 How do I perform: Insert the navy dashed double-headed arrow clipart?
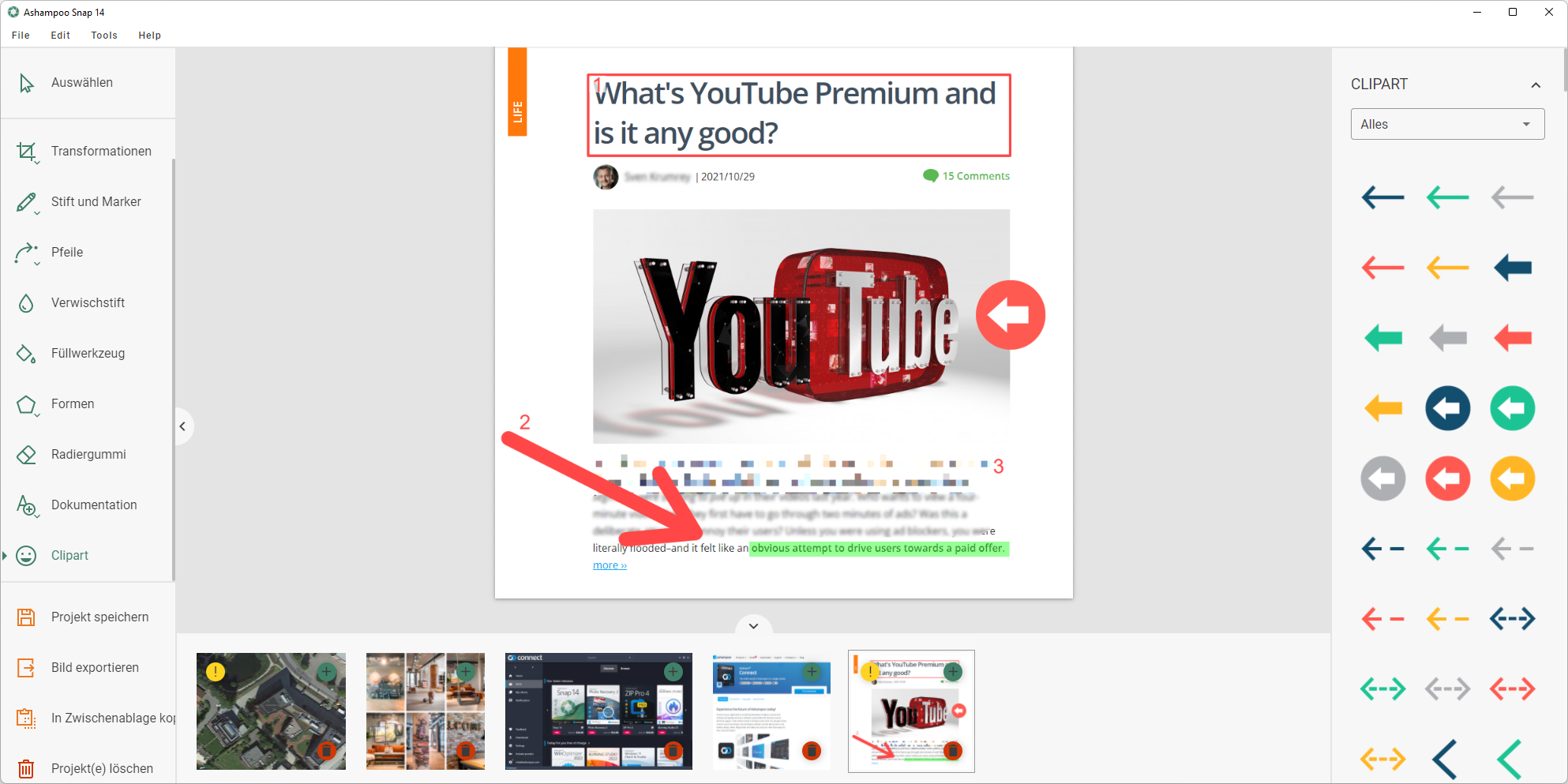pos(1513,618)
